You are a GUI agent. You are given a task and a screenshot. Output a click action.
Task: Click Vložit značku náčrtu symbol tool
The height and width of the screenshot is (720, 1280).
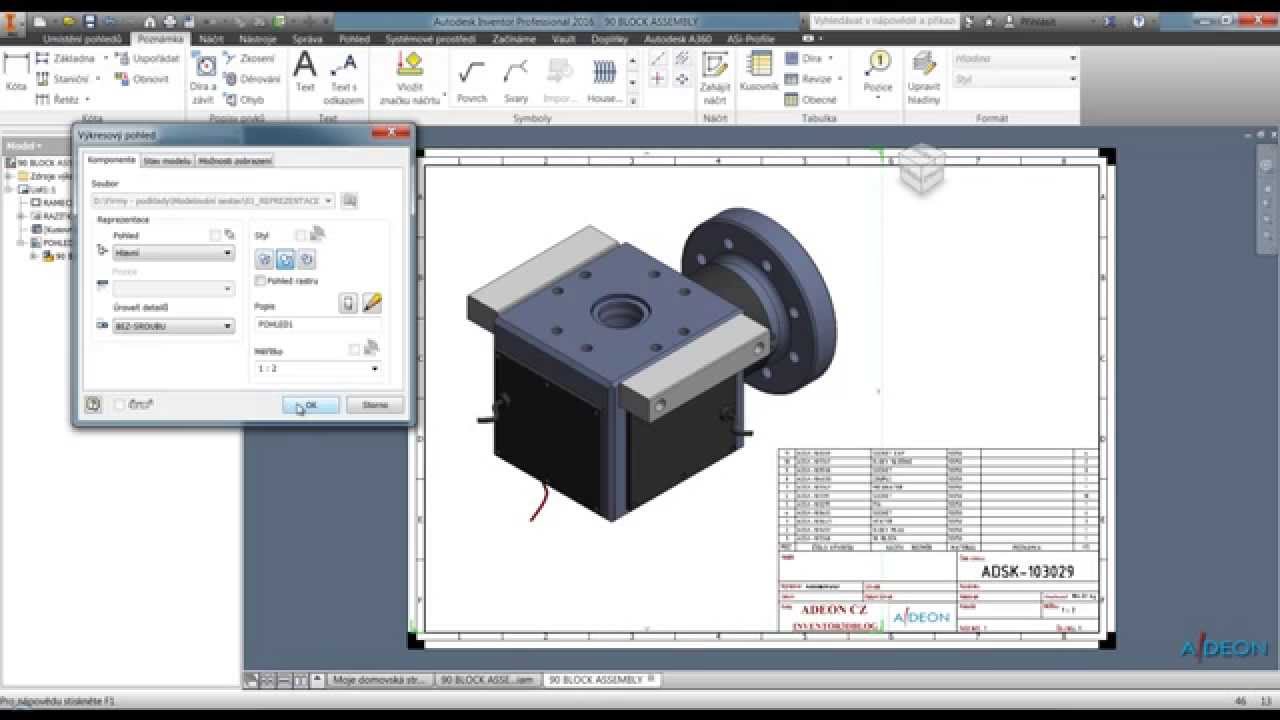pos(409,78)
